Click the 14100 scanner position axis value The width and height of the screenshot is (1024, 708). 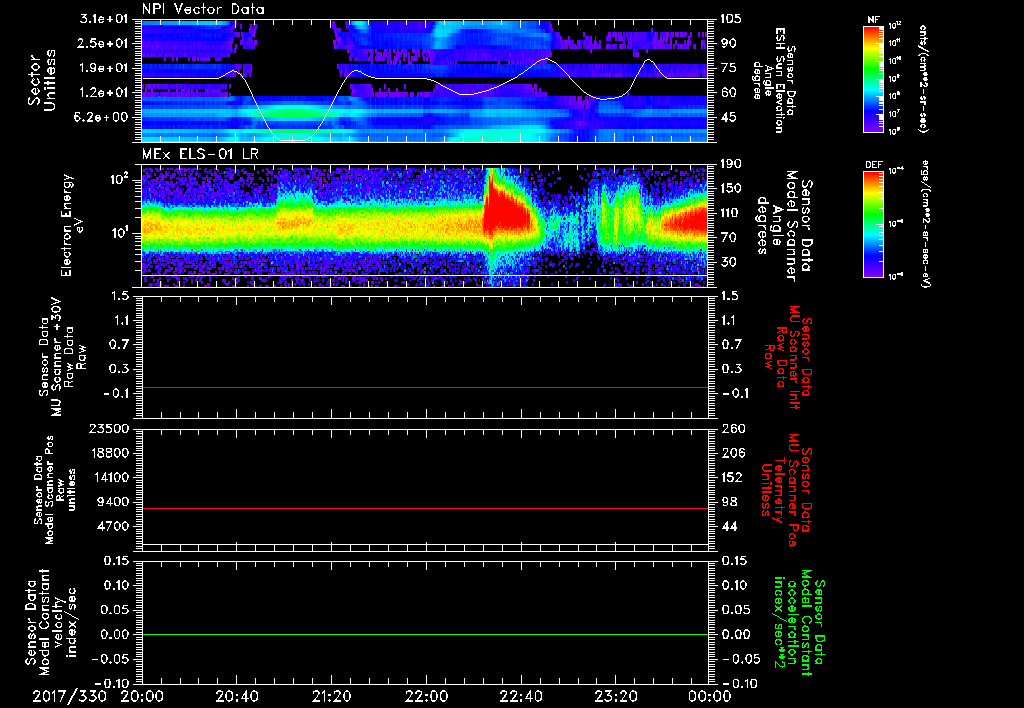[x=109, y=477]
